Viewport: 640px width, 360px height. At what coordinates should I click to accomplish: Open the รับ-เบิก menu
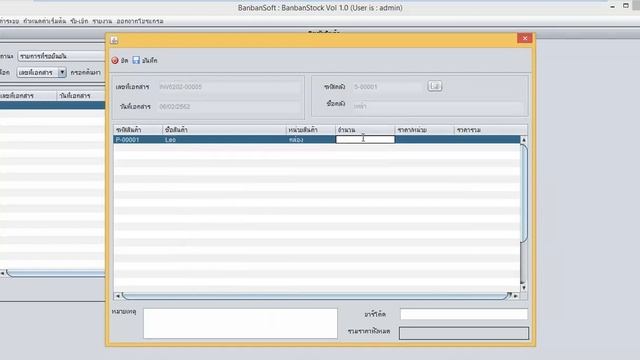79,21
